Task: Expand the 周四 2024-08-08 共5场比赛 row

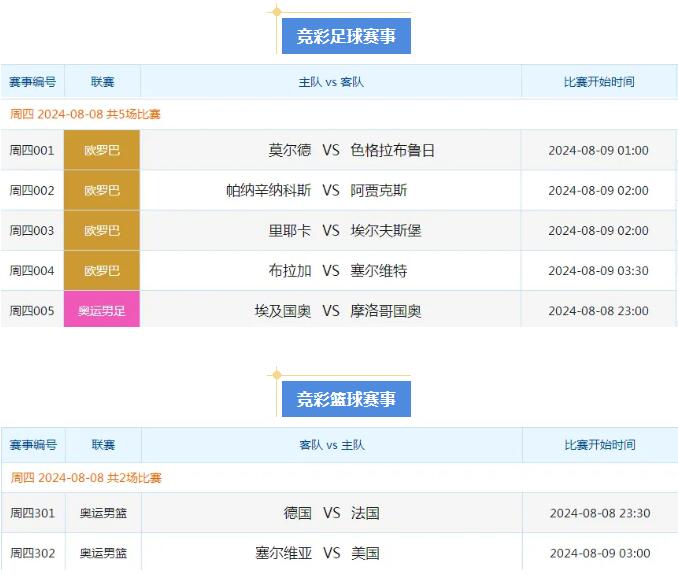Action: click(85, 114)
